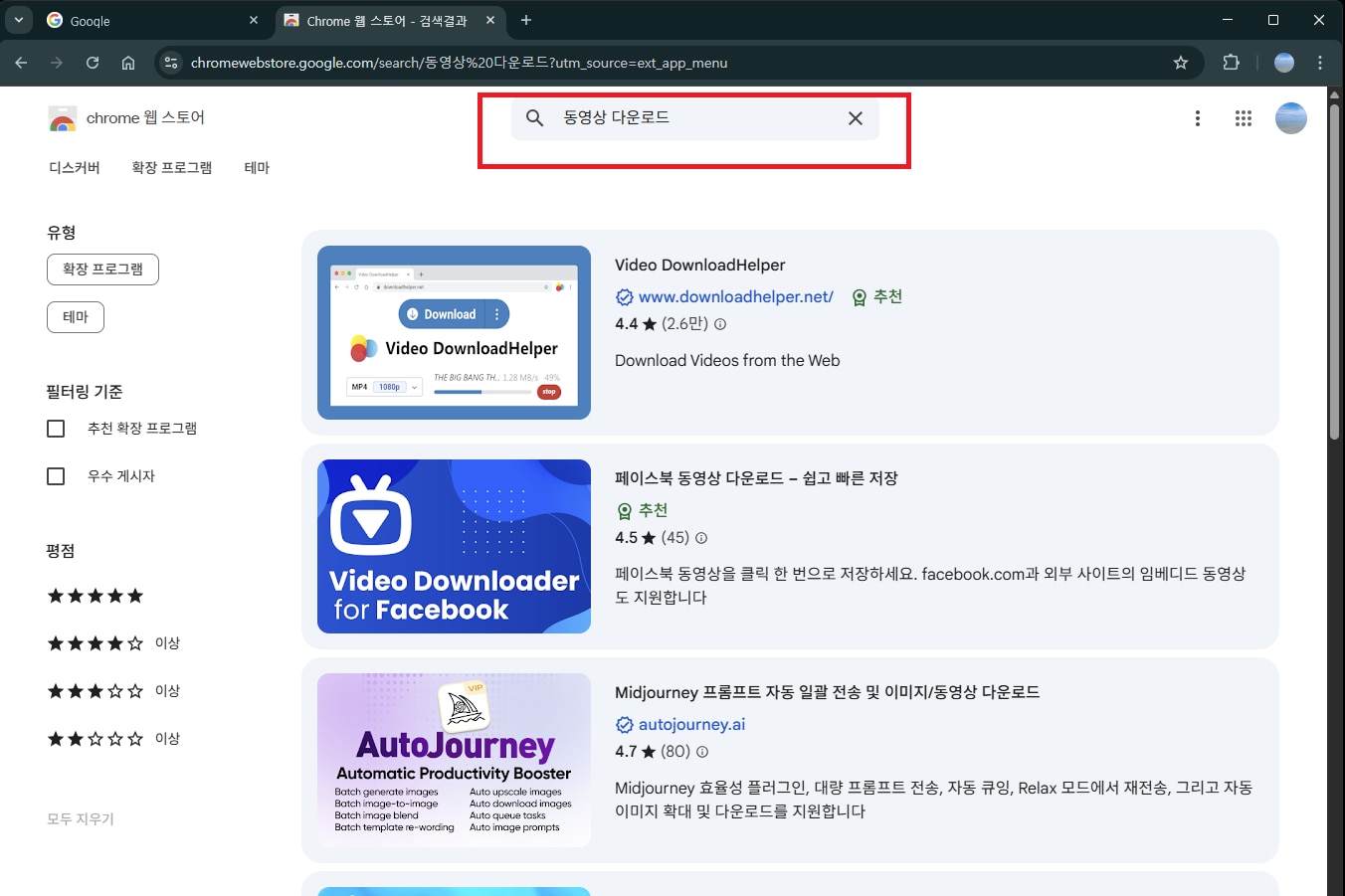Clear the search box with the X
This screenshot has height=896, width=1345.
[856, 118]
